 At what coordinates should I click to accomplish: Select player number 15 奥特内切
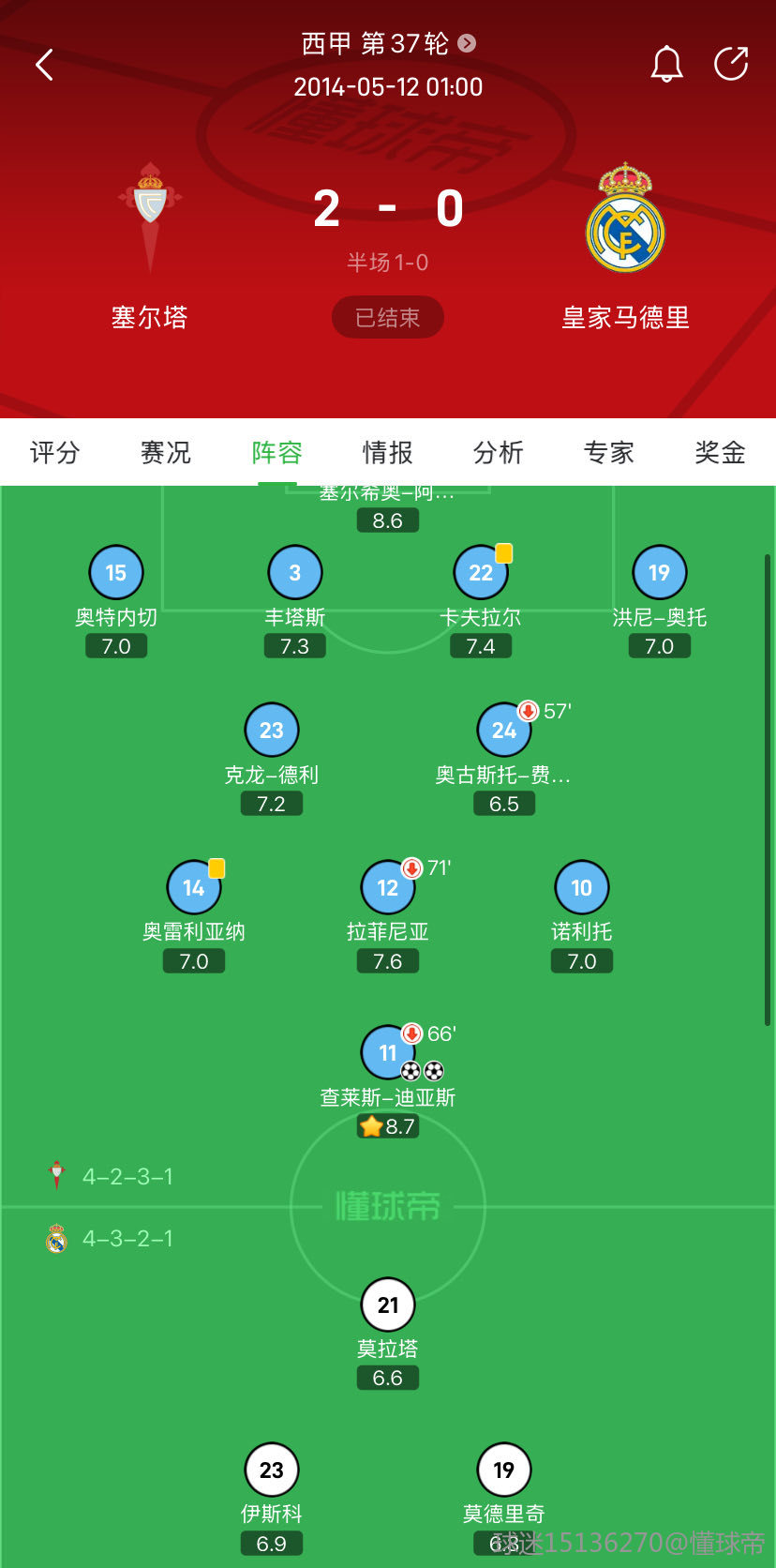pyautogui.click(x=116, y=572)
